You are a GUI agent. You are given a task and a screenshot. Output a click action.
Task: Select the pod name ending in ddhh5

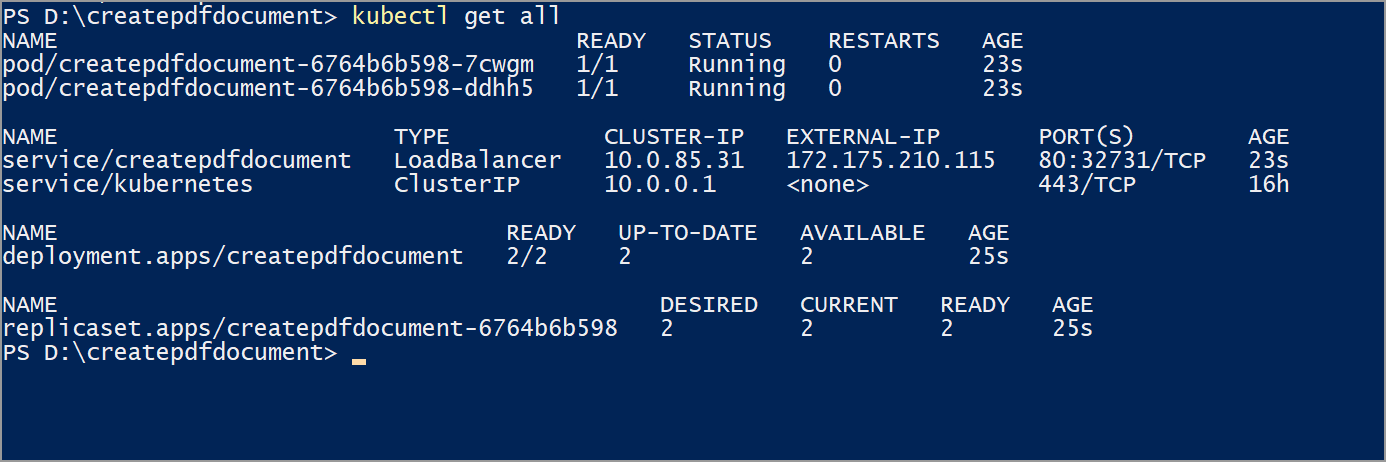click(268, 89)
